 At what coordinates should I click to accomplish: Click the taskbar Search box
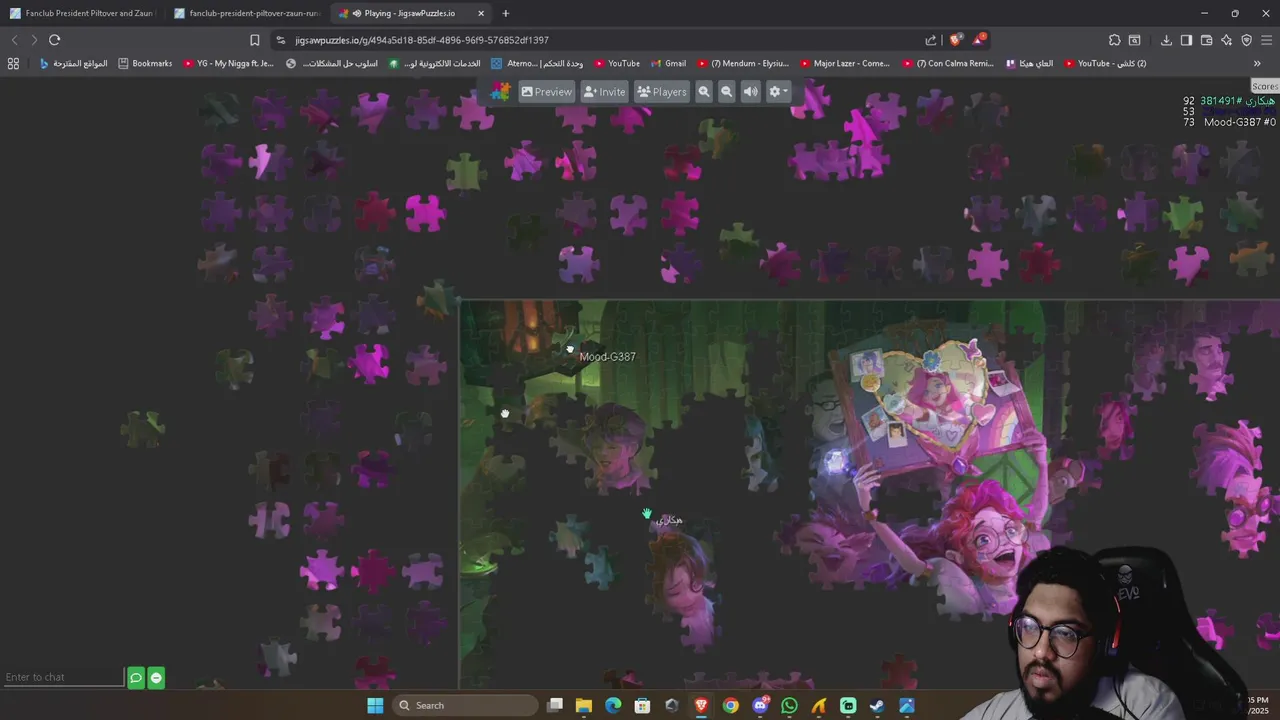click(465, 705)
